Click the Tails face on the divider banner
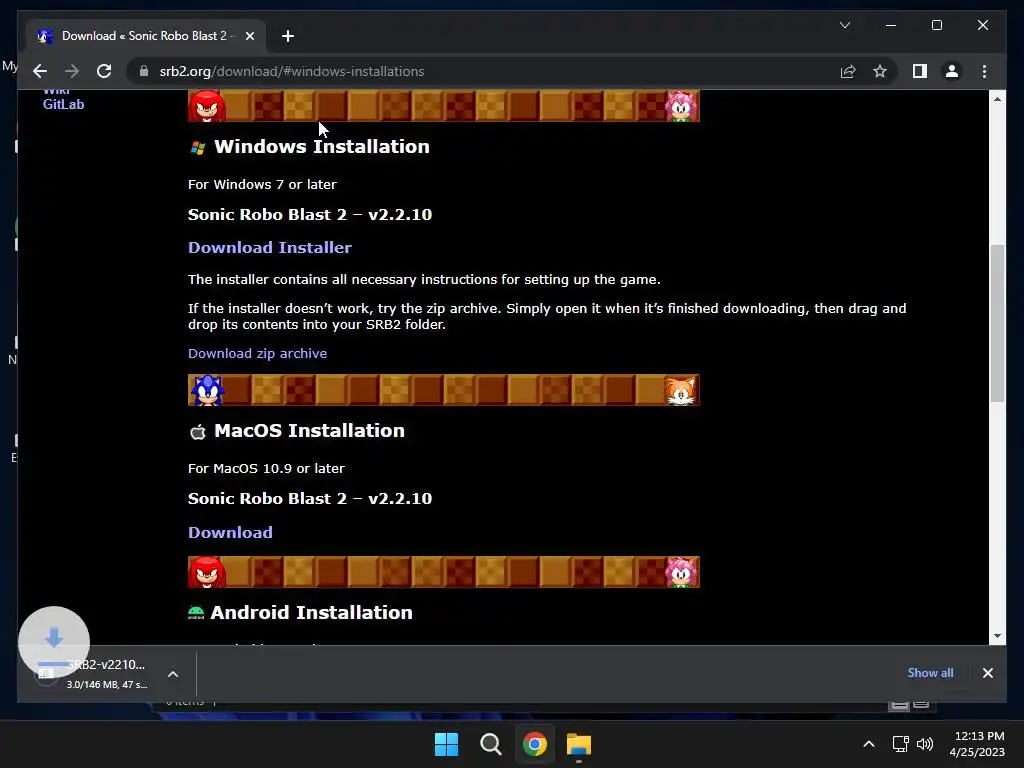This screenshot has height=768, width=1024. (681, 390)
